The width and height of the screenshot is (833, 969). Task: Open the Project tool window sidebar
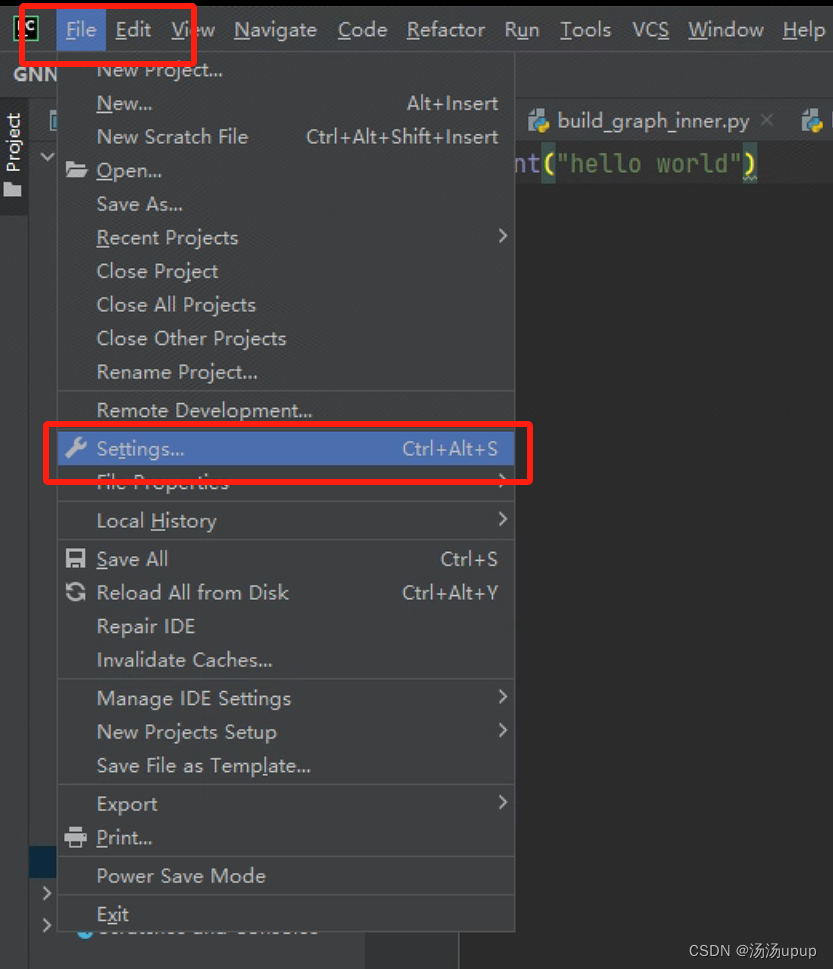(13, 154)
